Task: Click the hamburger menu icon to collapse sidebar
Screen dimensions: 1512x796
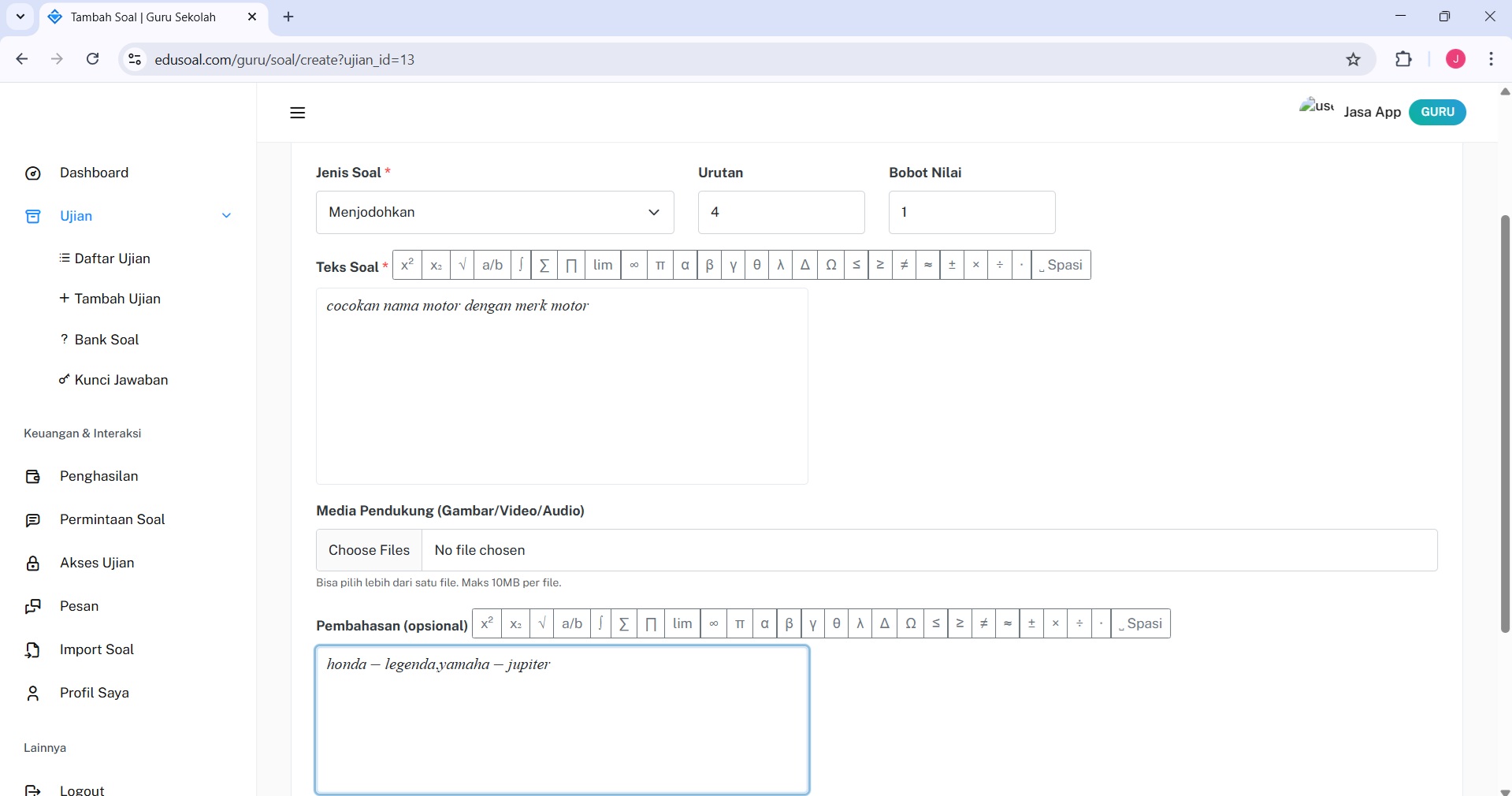Action: tap(297, 113)
